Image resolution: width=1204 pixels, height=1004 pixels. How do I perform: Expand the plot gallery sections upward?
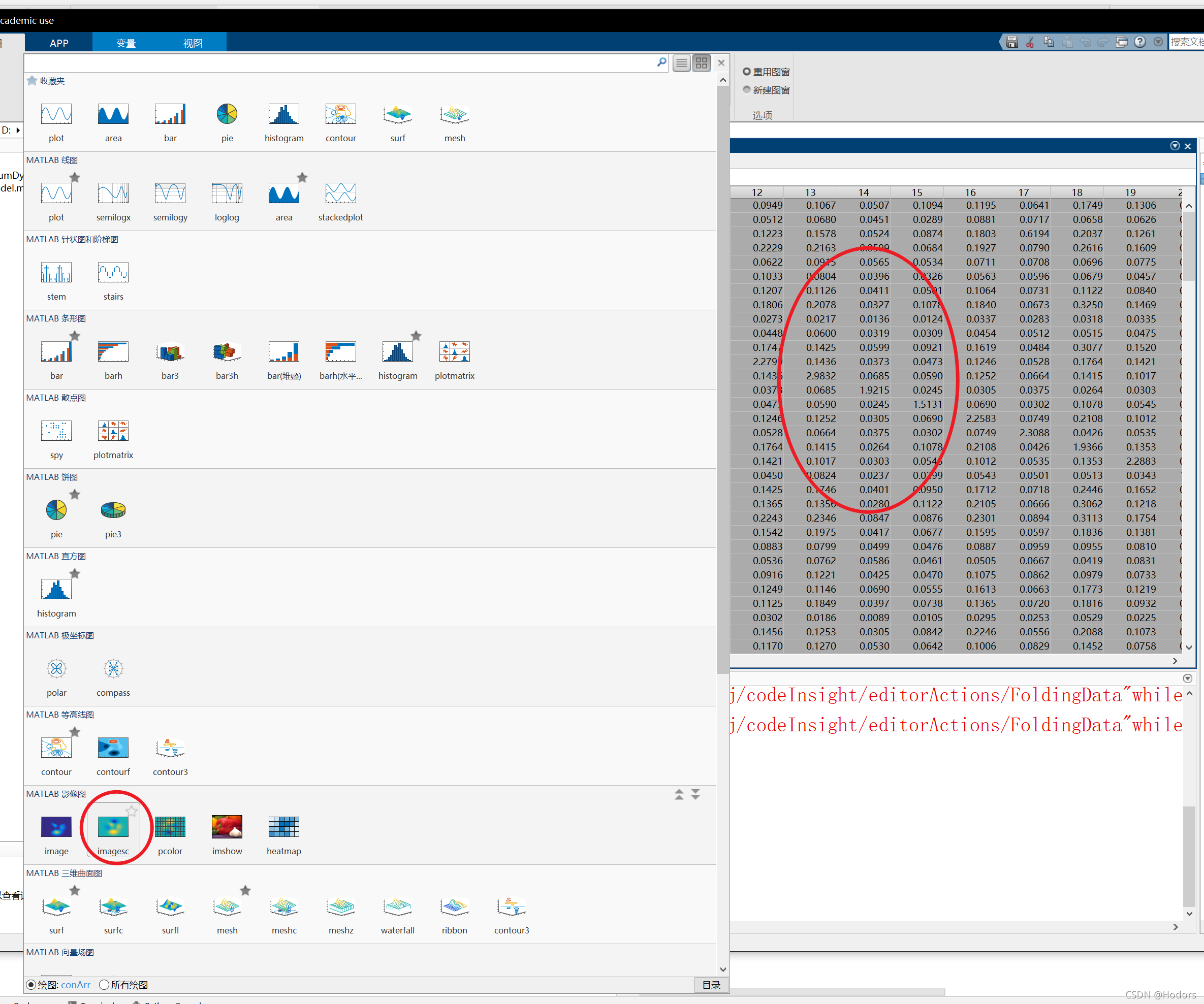[x=679, y=794]
